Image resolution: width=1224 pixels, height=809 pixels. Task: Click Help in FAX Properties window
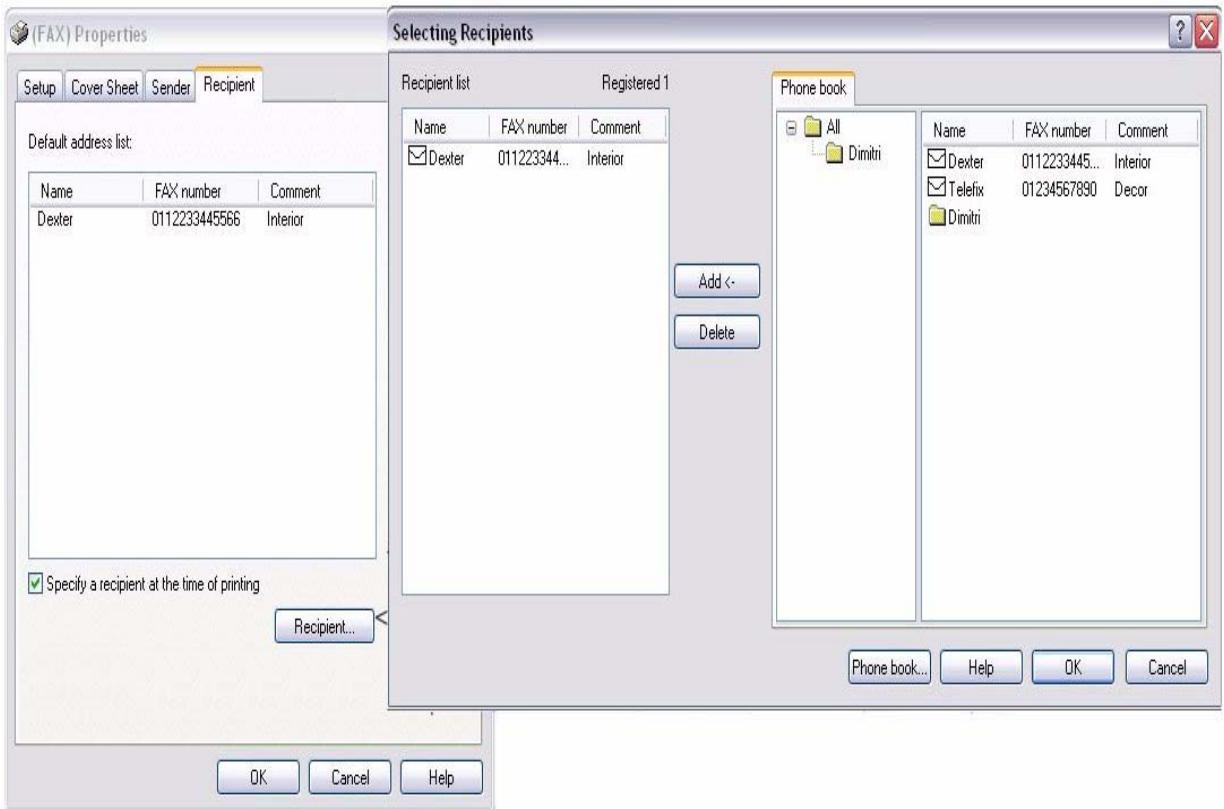(x=441, y=776)
